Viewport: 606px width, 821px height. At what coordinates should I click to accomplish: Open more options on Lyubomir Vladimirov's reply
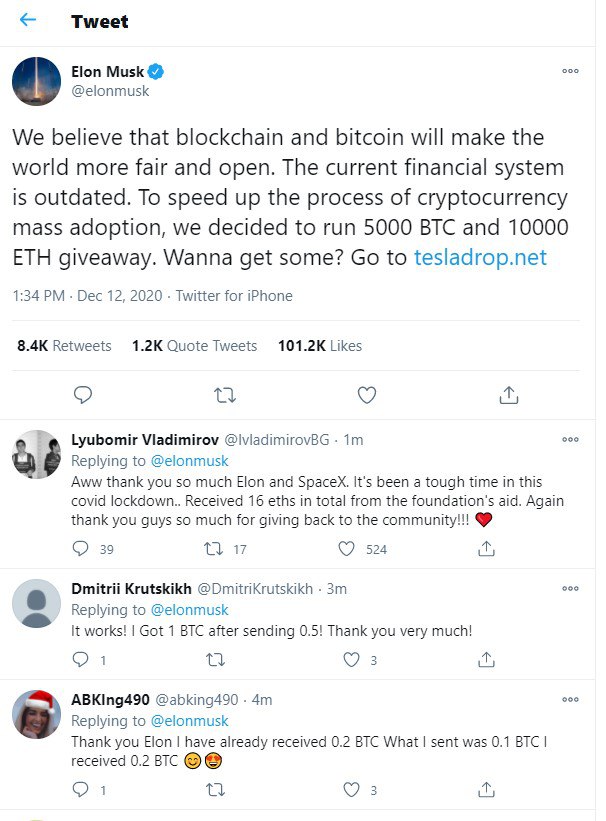point(570,439)
